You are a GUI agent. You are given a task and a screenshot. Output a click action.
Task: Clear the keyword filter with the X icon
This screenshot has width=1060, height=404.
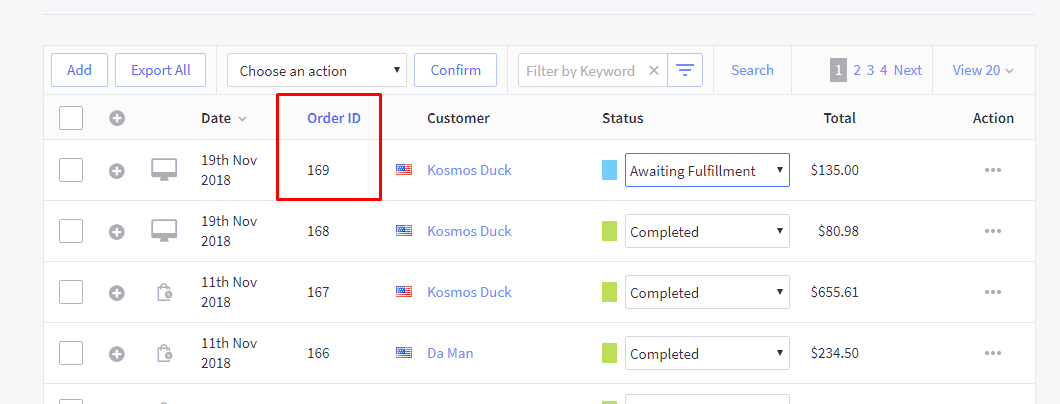[654, 70]
